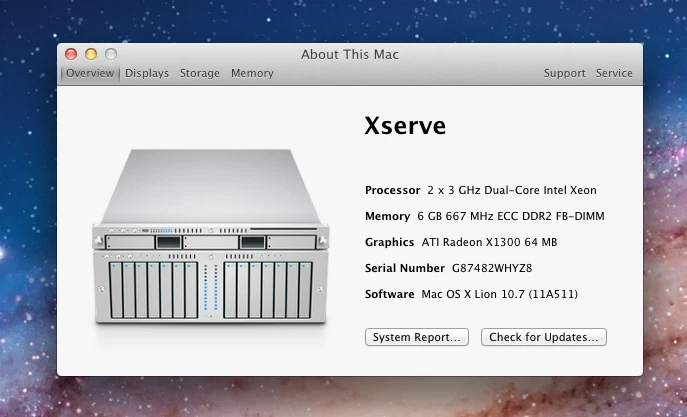
Task: Click the About This Mac title text
Action: coord(350,54)
